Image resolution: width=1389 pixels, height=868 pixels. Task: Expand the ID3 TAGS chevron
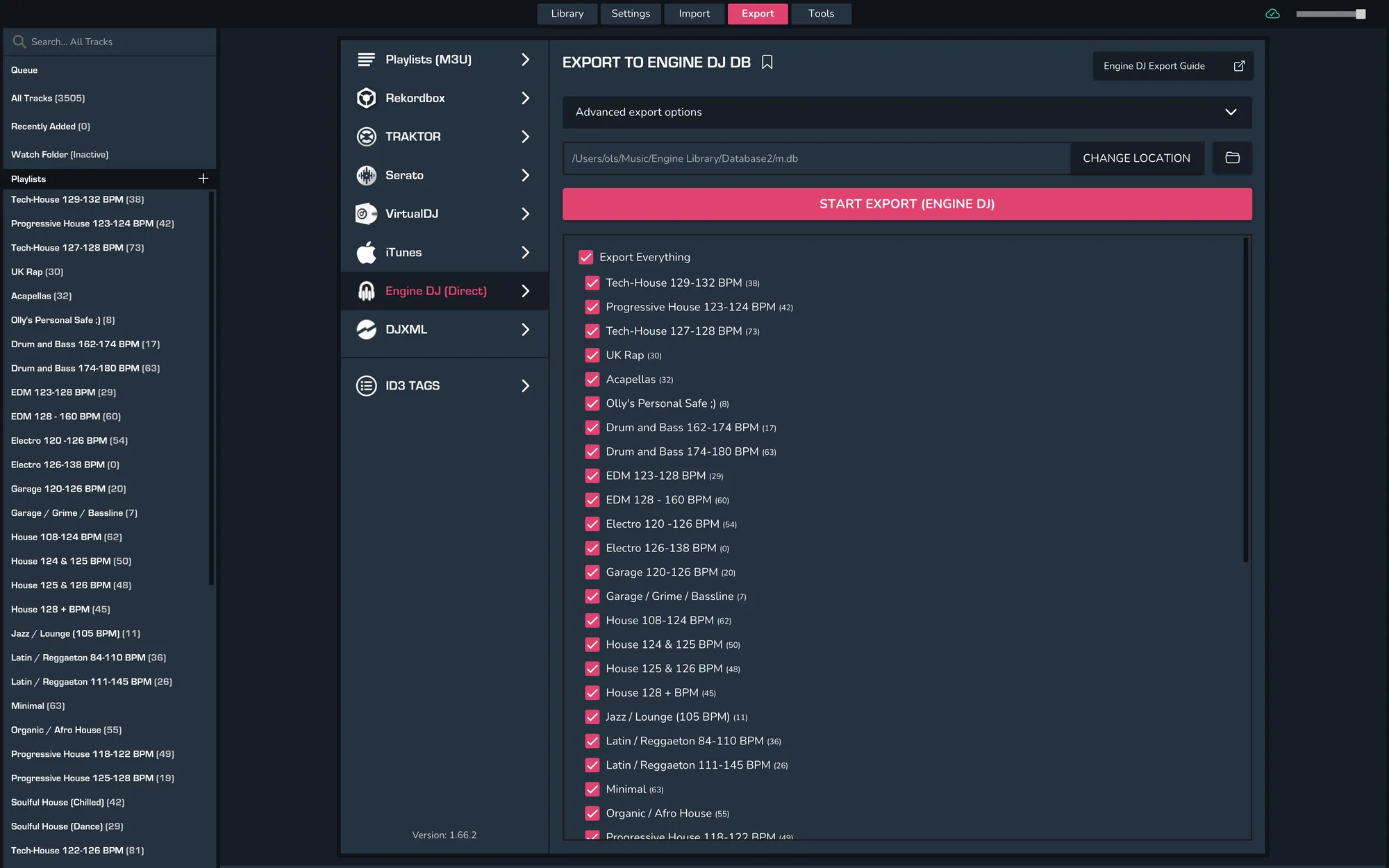tap(525, 386)
